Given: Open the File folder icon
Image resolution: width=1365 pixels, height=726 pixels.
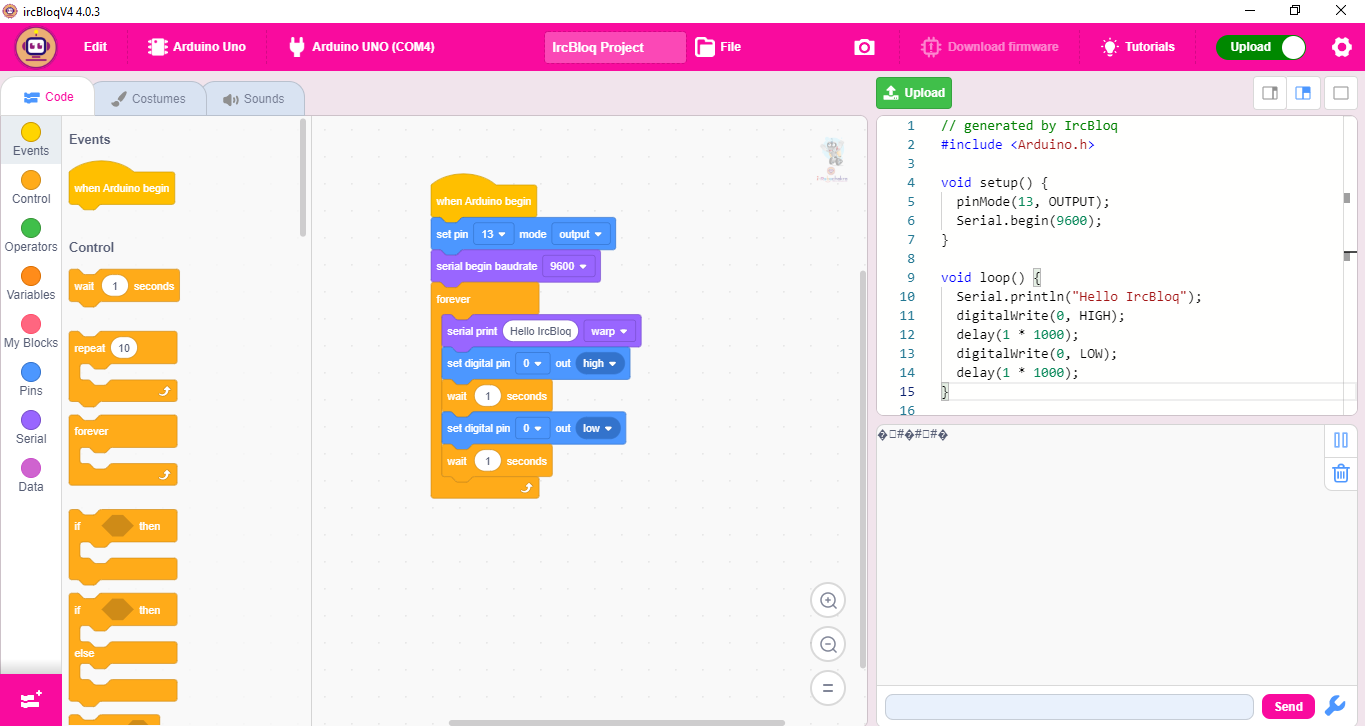Looking at the screenshot, I should (x=705, y=46).
